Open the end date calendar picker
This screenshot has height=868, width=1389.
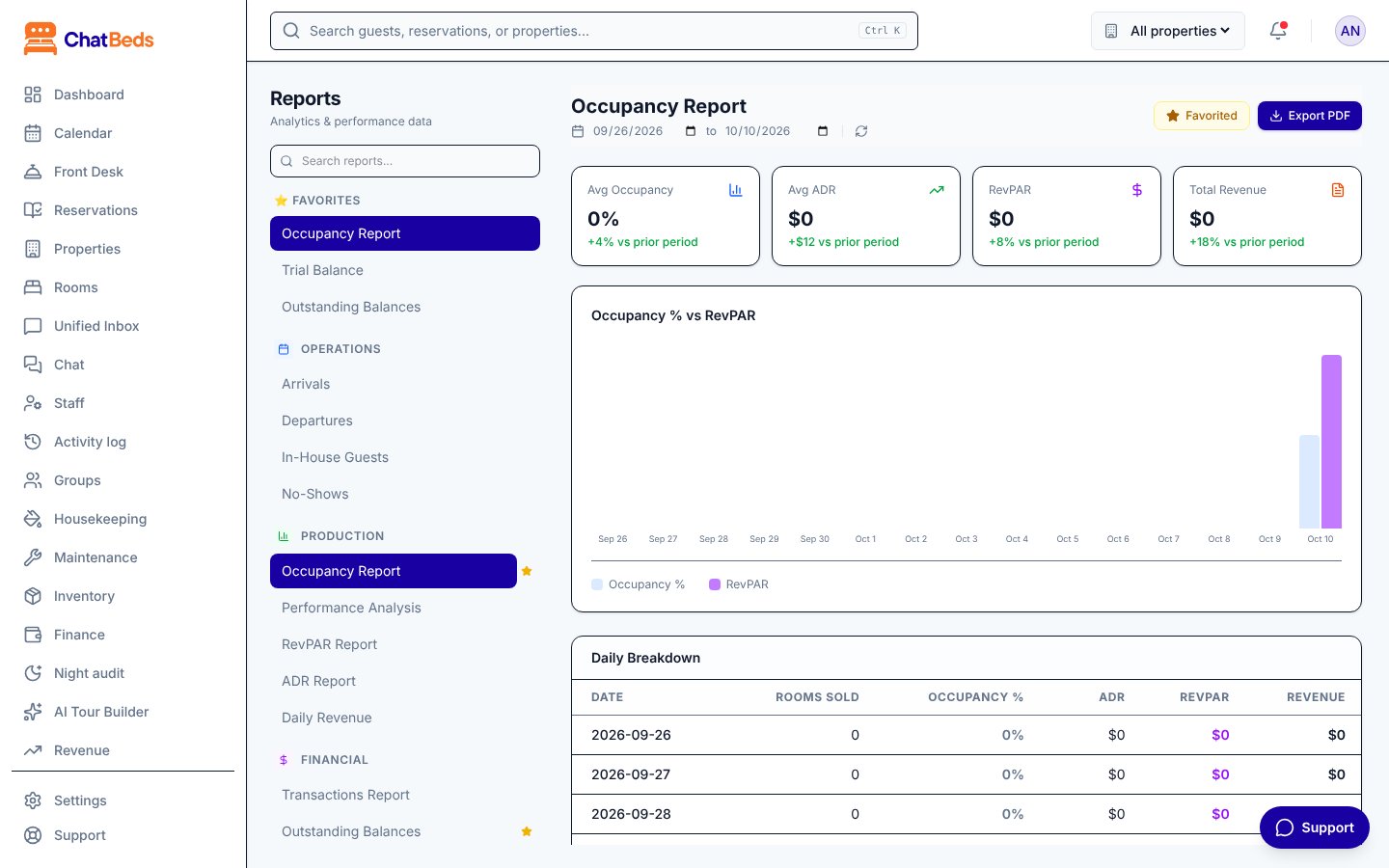coord(823,131)
